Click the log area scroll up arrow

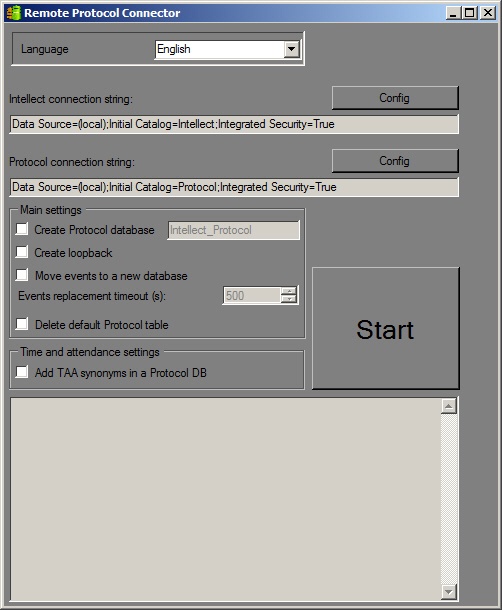[449, 406]
